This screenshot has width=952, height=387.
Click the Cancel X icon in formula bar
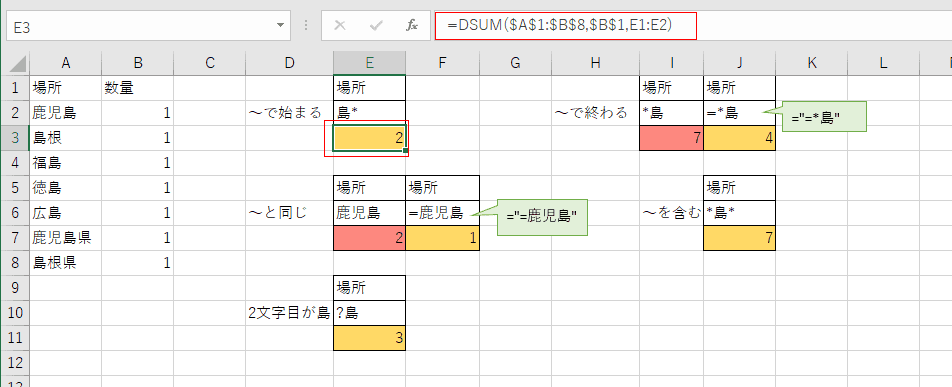[340, 26]
